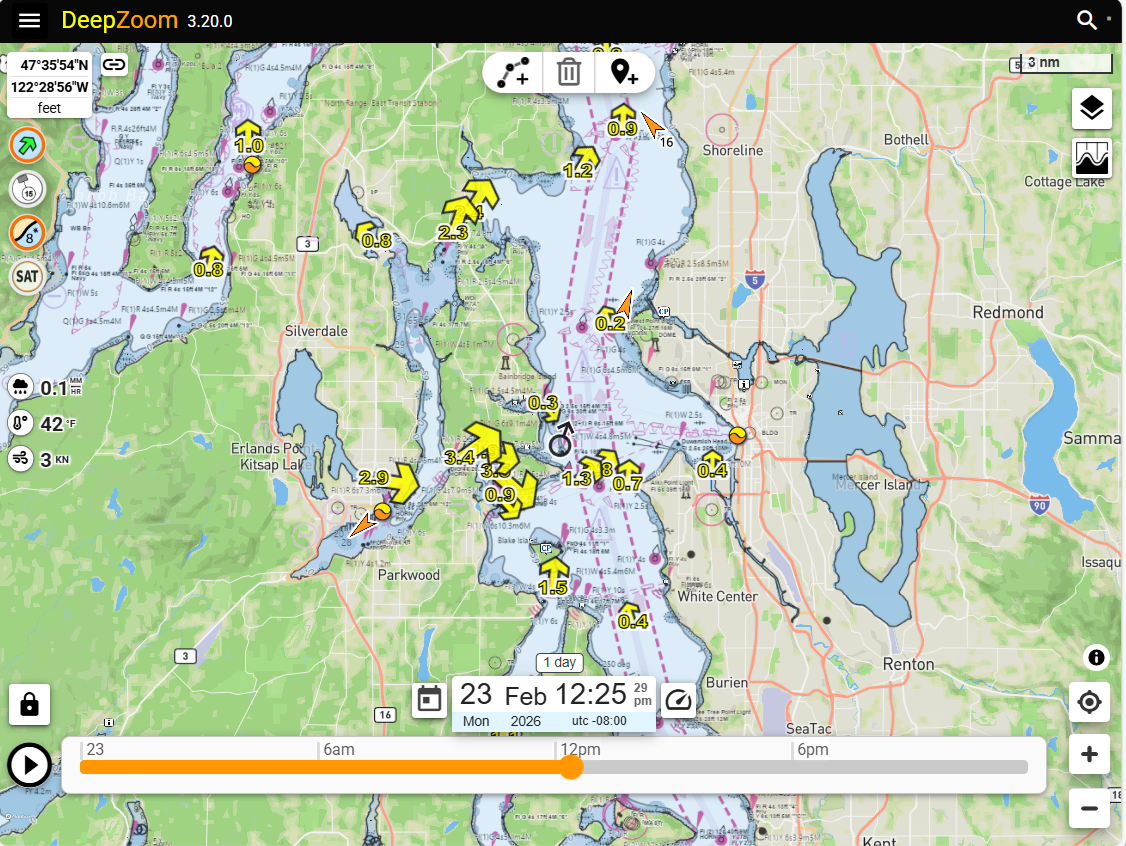Zoom out with the minus button
Image resolution: width=1126 pixels, height=846 pixels.
pos(1090,807)
